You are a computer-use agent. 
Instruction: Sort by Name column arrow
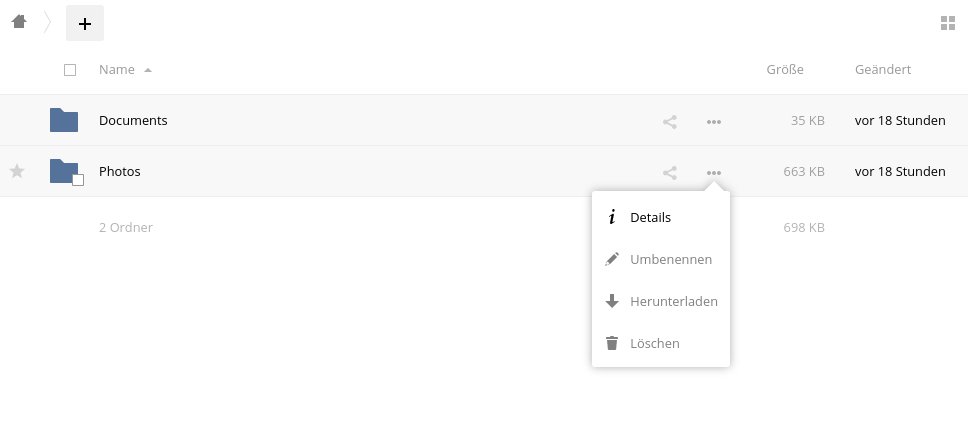pos(148,70)
